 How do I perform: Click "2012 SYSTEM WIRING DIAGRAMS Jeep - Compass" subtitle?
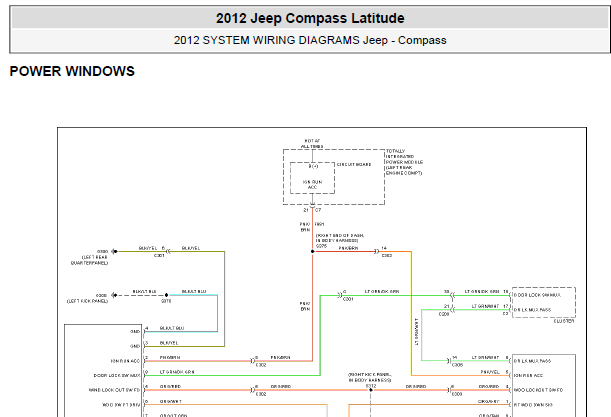click(x=310, y=40)
